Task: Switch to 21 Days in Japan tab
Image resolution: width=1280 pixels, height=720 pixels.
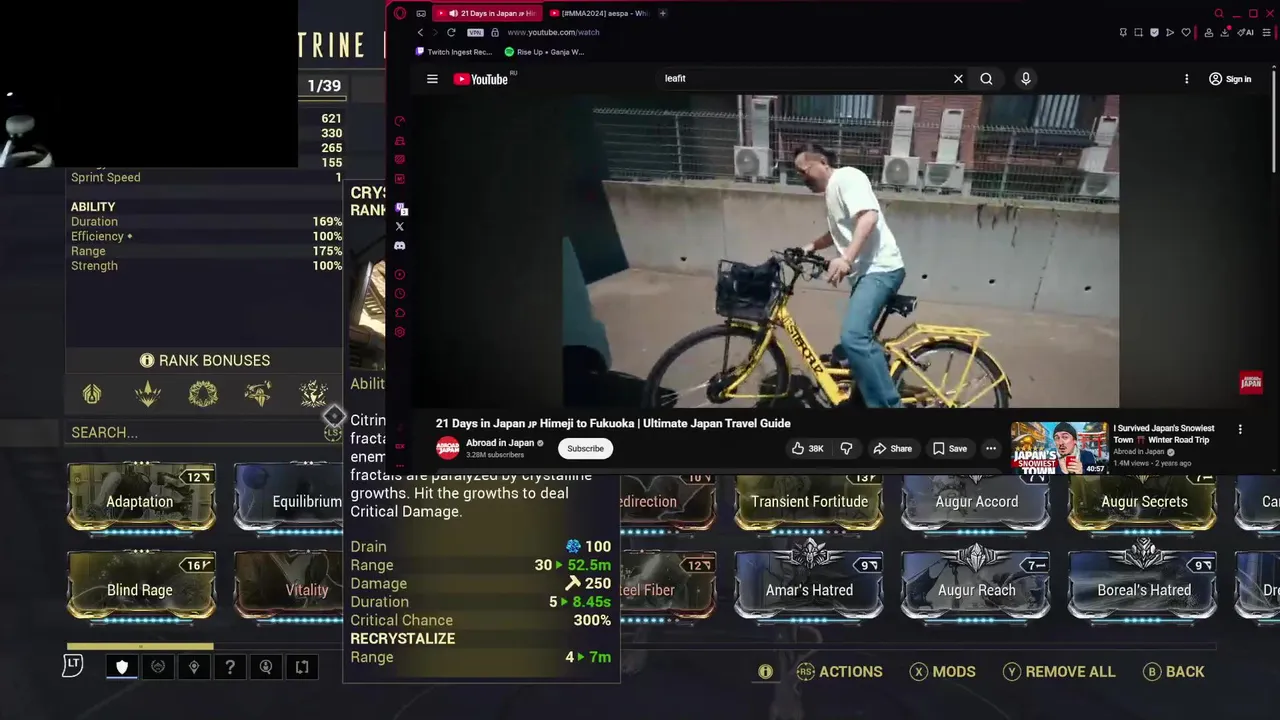Action: click(x=490, y=13)
